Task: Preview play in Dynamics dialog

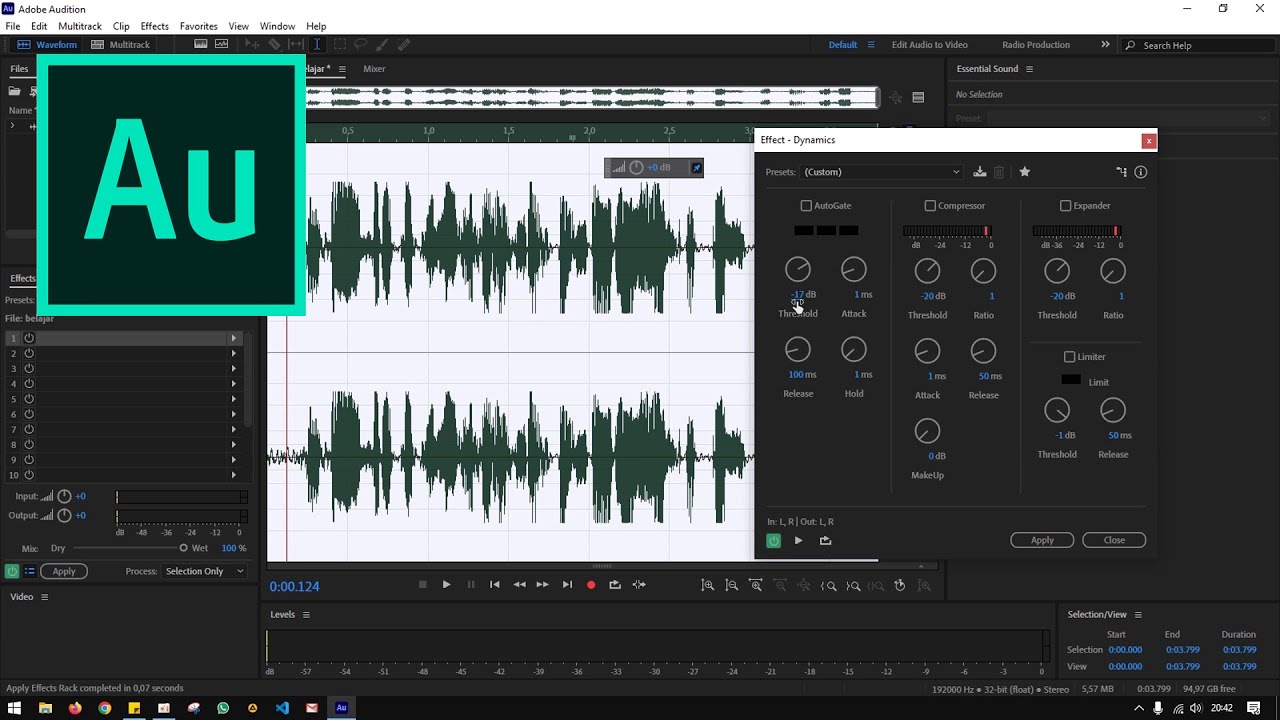Action: pyautogui.click(x=798, y=541)
